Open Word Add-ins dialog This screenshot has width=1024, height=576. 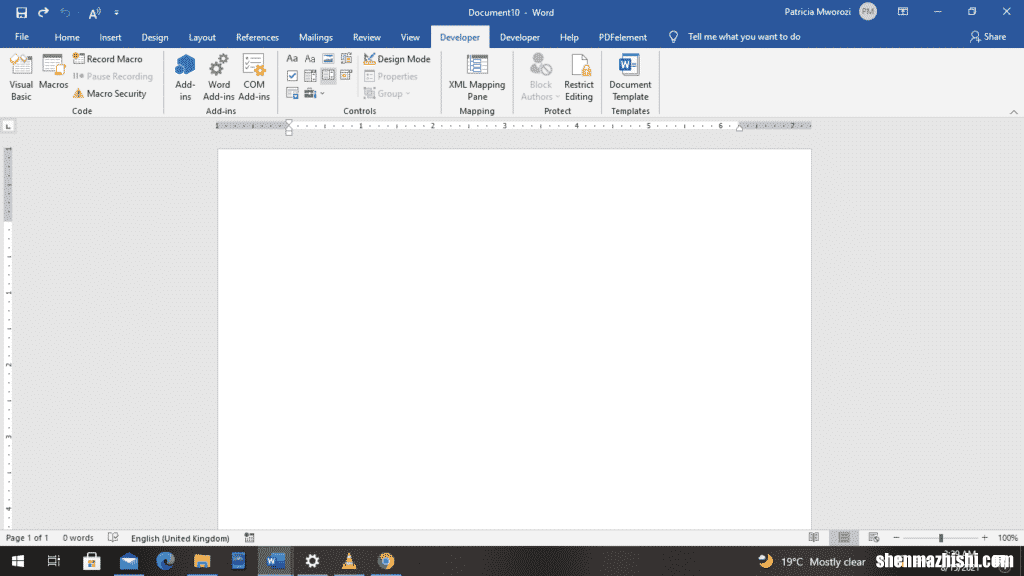[219, 77]
